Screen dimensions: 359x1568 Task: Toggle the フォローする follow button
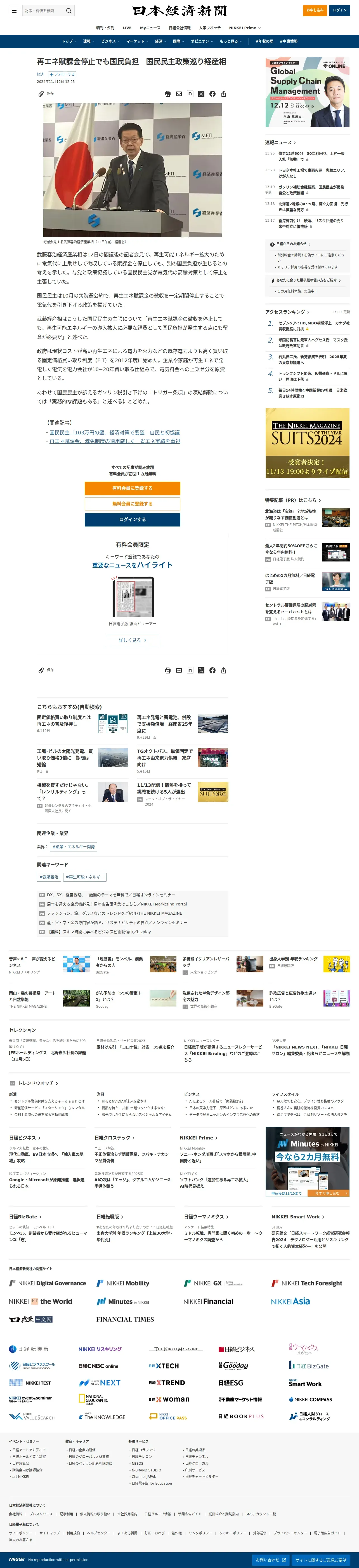tap(62, 74)
